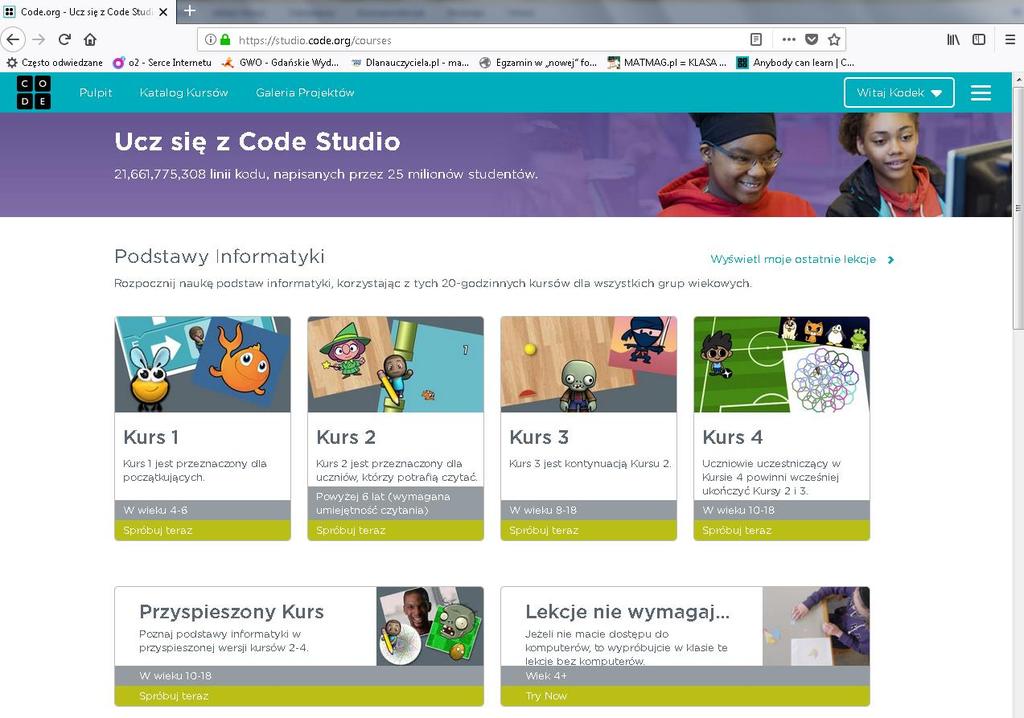This screenshot has height=718, width=1024.
Task: Click the 'Podstawy Informatyki' heading
Action: (219, 256)
